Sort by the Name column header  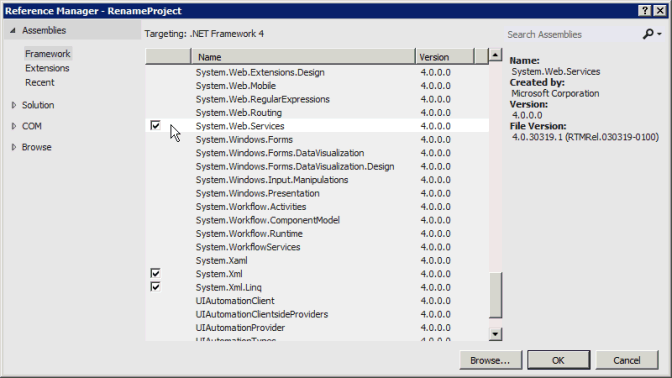coord(303,57)
